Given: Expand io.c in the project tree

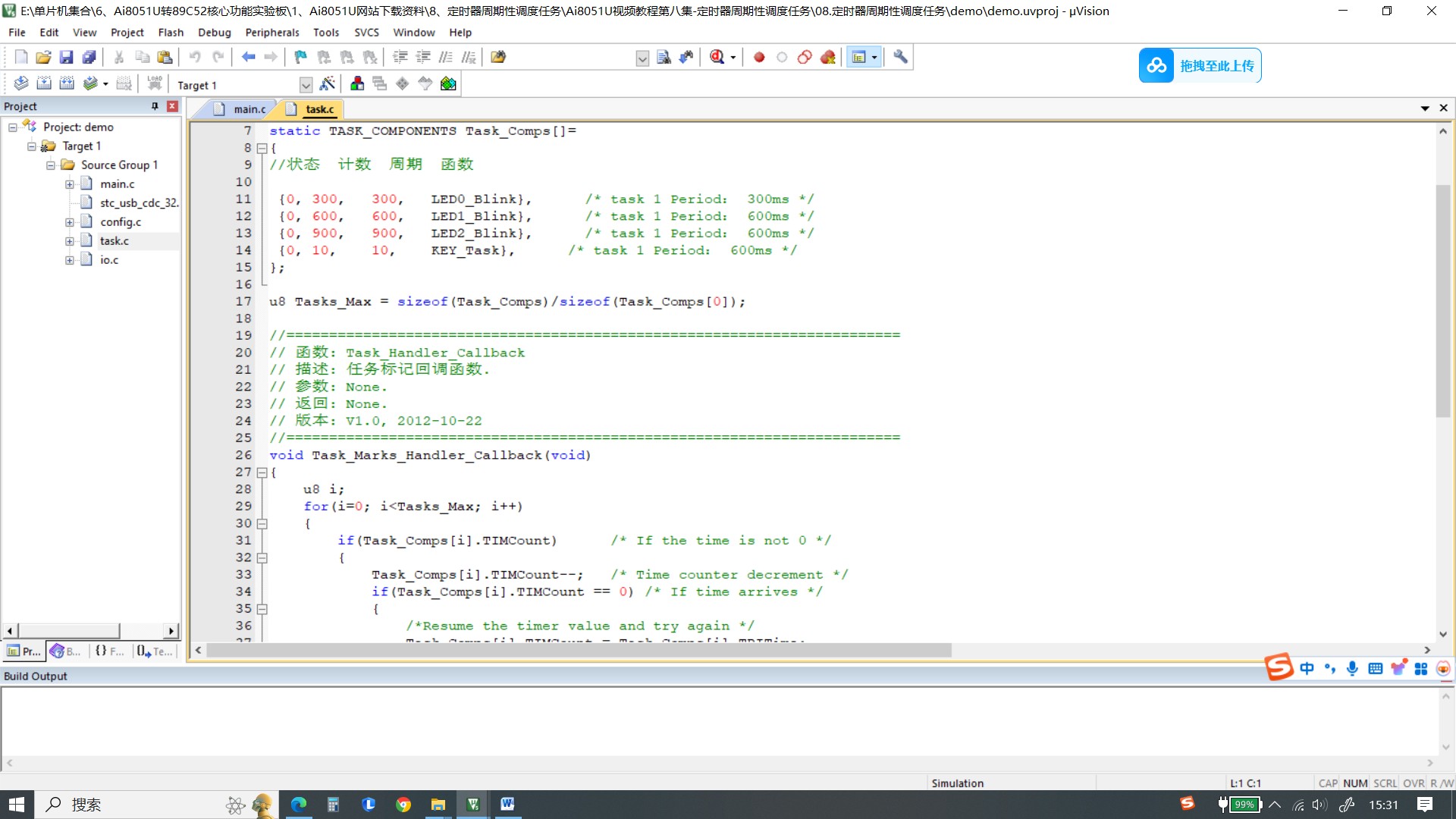Looking at the screenshot, I should [x=69, y=260].
